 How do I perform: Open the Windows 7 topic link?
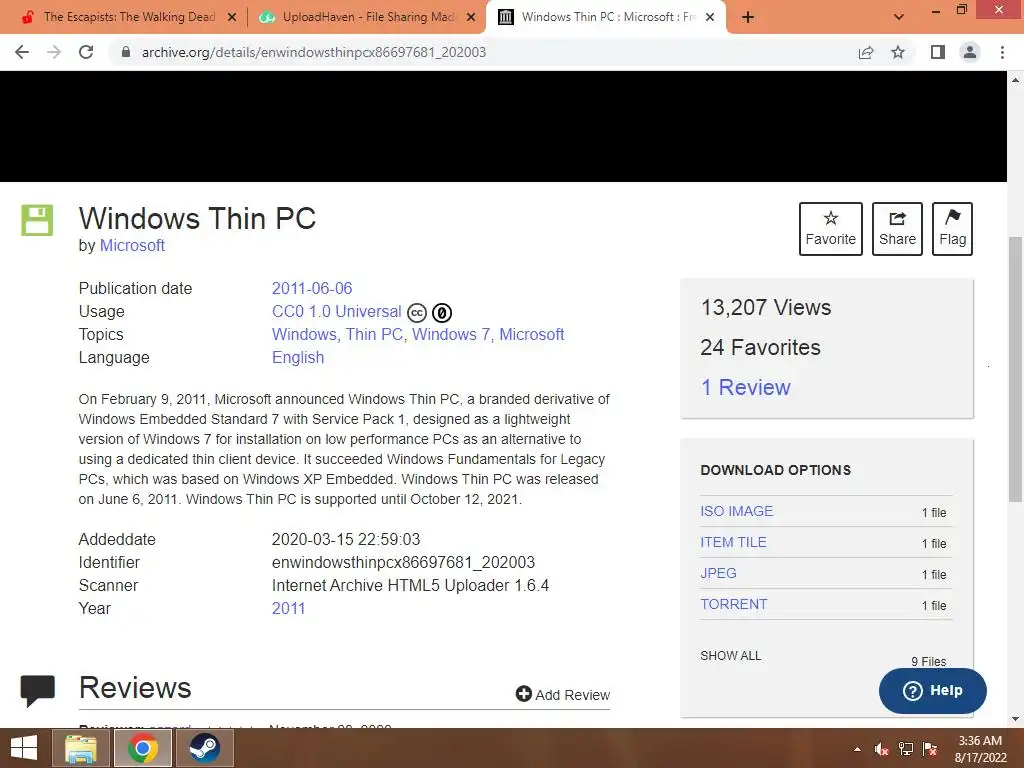[x=451, y=334]
